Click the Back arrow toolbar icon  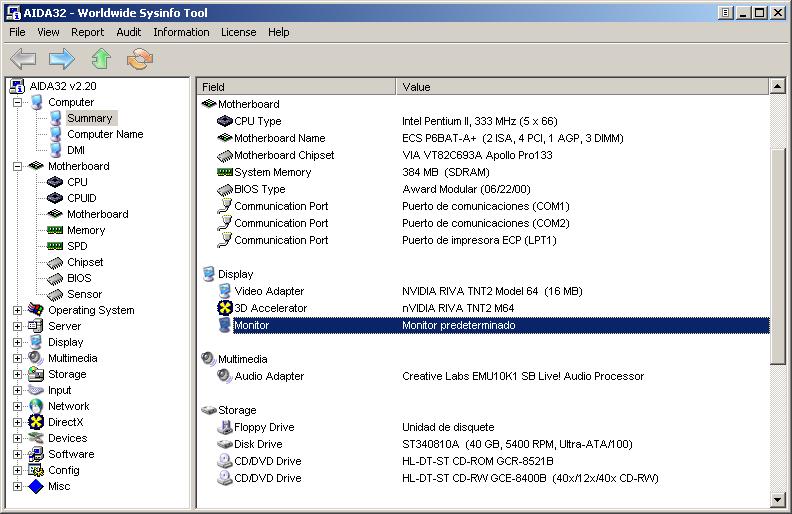23,59
